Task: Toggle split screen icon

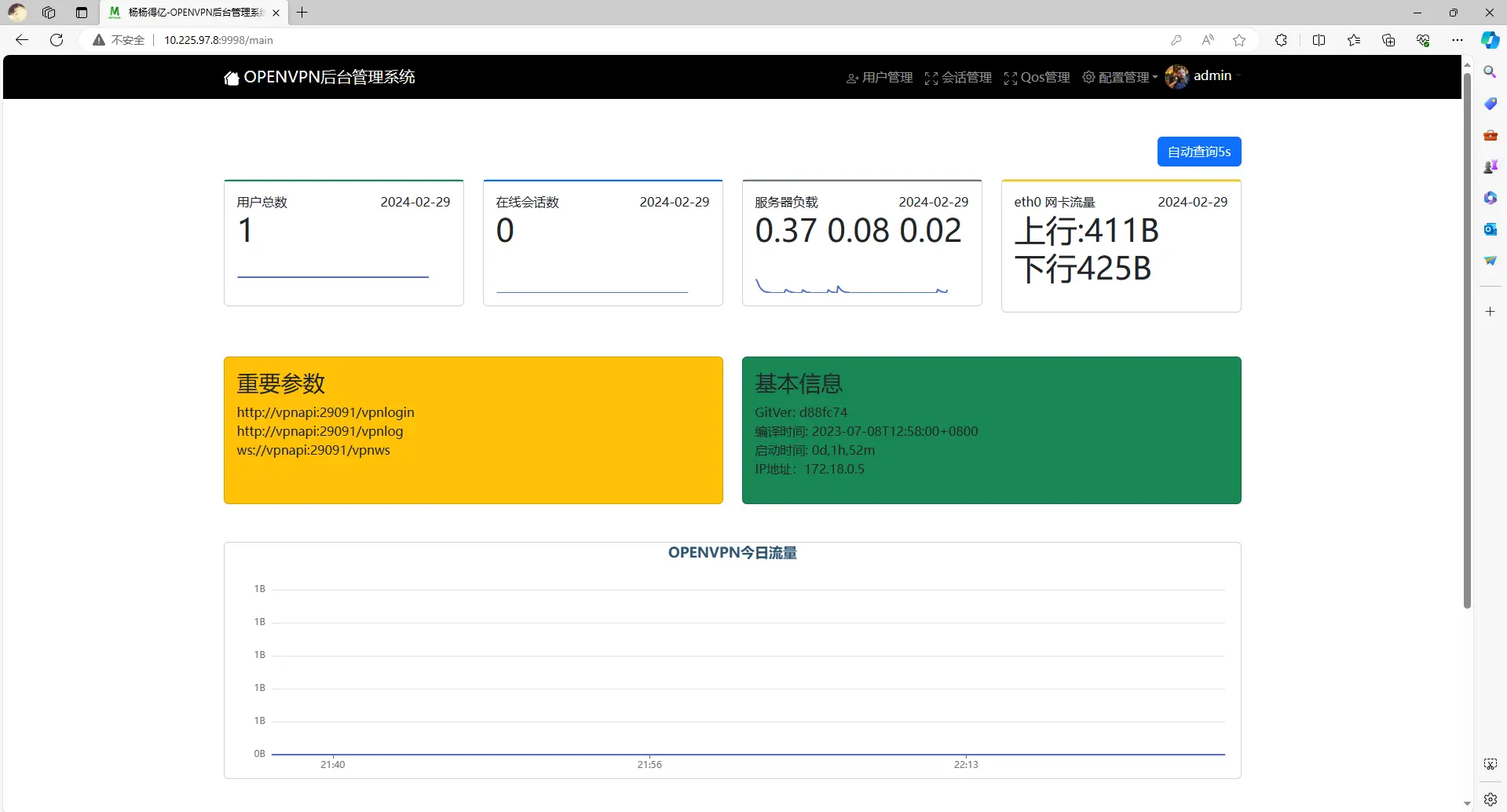Action: pos(1319,40)
